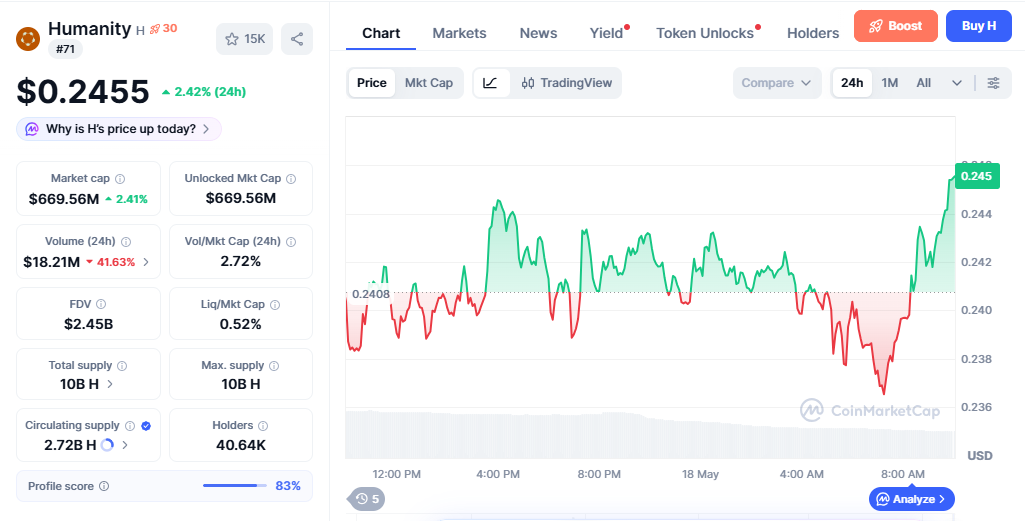
Task: Open chart settings sliders icon
Action: (x=993, y=83)
